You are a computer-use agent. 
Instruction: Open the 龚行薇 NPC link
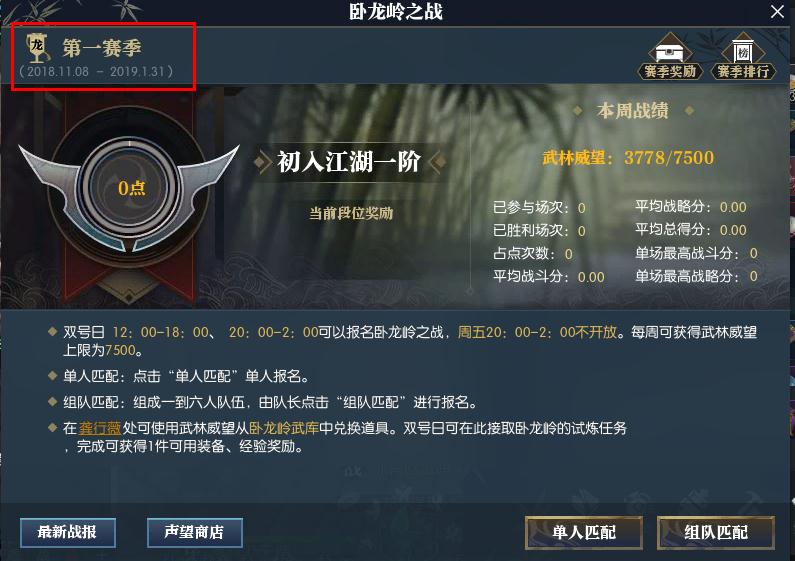100,428
